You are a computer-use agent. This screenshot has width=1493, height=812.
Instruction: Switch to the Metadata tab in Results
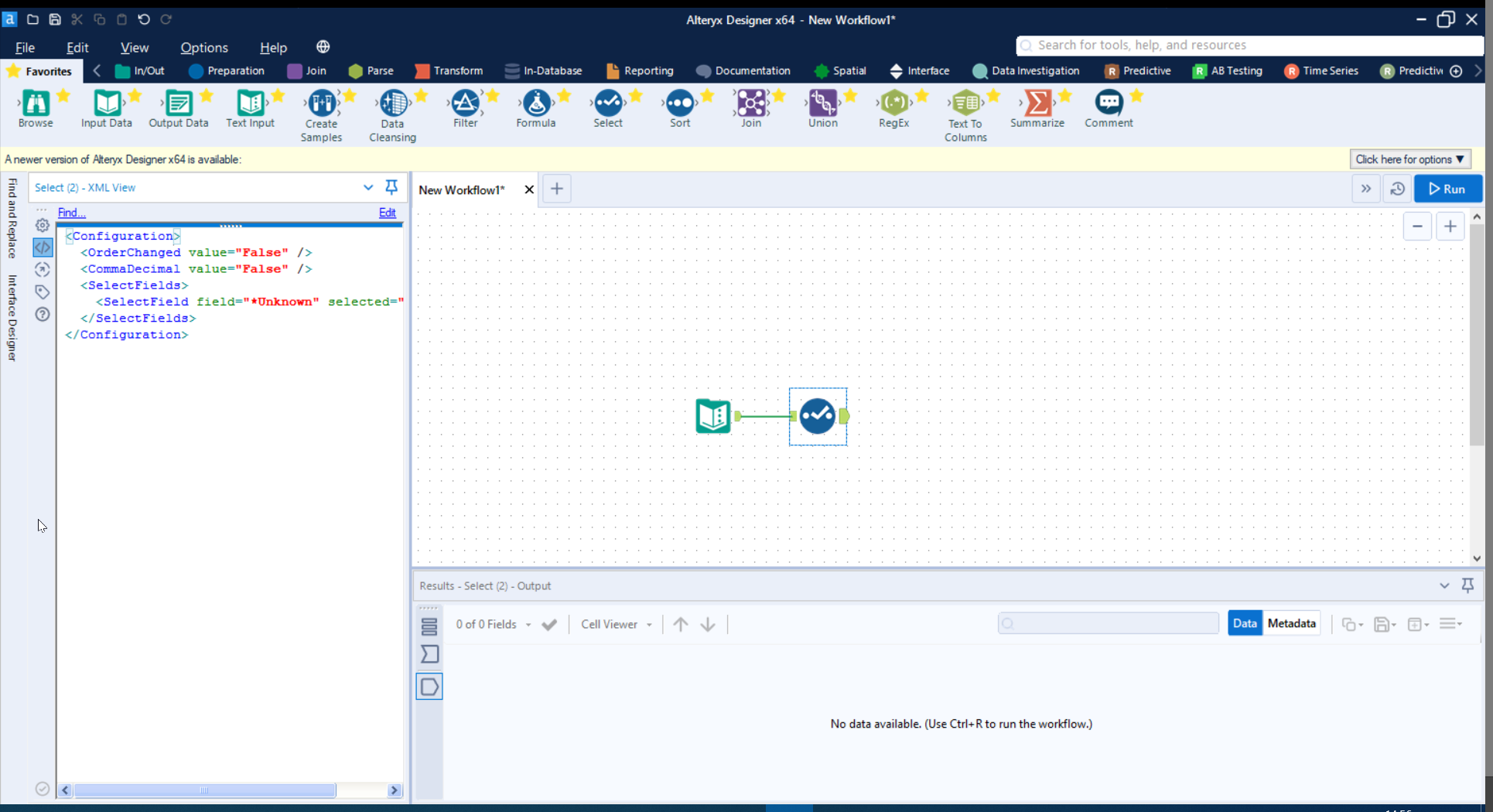pyautogui.click(x=1291, y=623)
